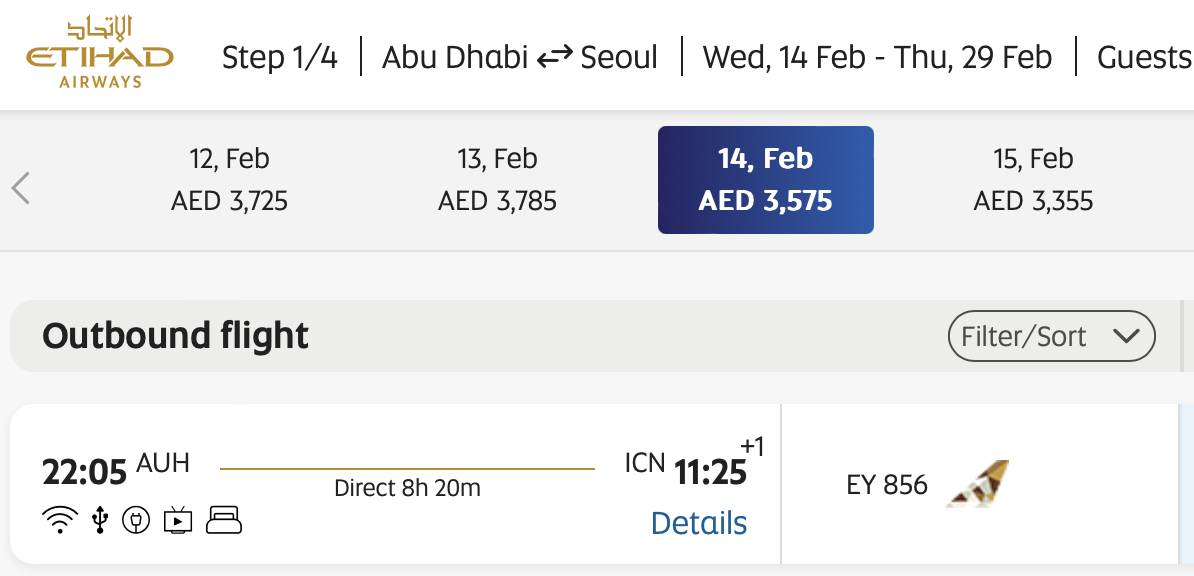Click the lie-flat bed amenity icon

(224, 520)
